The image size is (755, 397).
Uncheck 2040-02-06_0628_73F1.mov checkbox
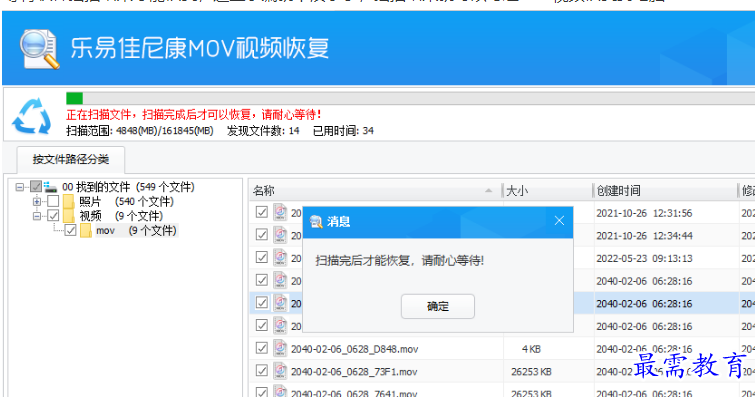click(x=261, y=371)
